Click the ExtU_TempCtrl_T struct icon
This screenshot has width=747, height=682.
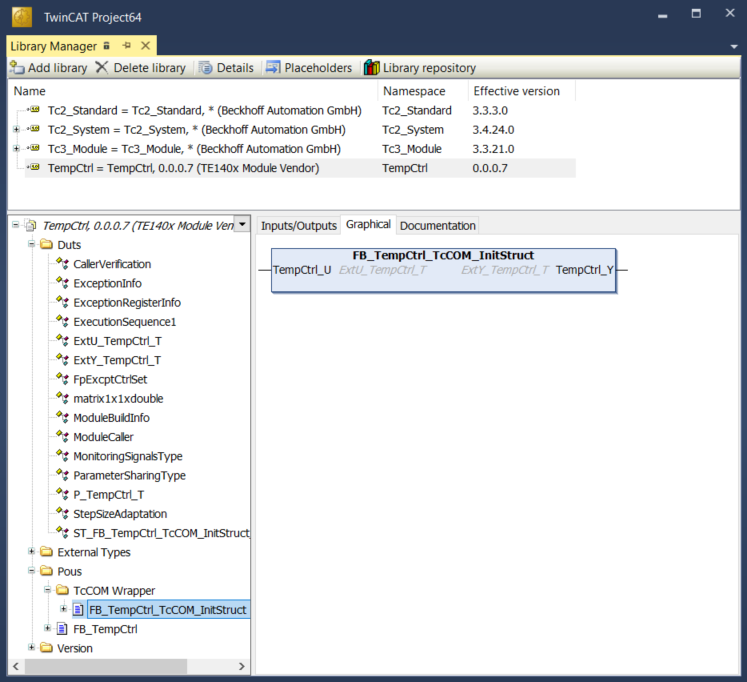62,341
